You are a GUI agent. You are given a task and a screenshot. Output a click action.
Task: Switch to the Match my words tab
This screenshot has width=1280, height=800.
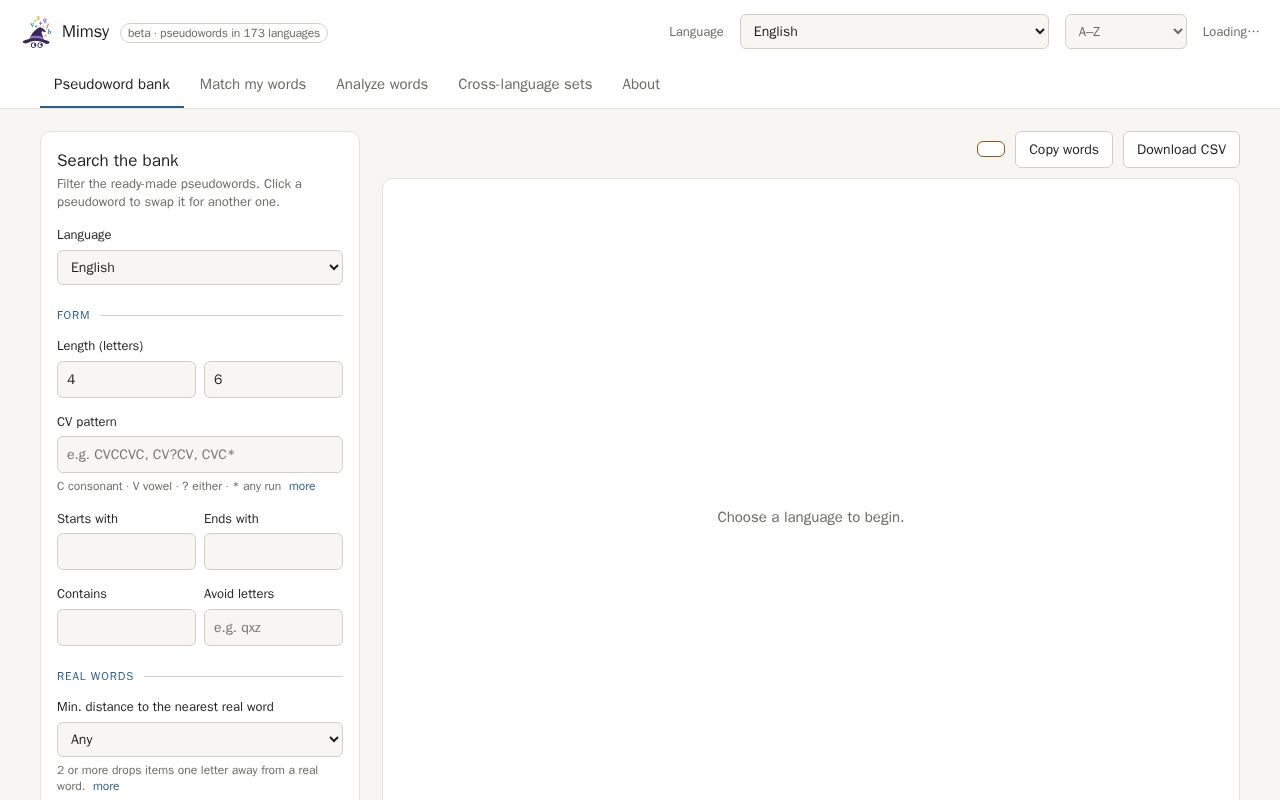[253, 85]
